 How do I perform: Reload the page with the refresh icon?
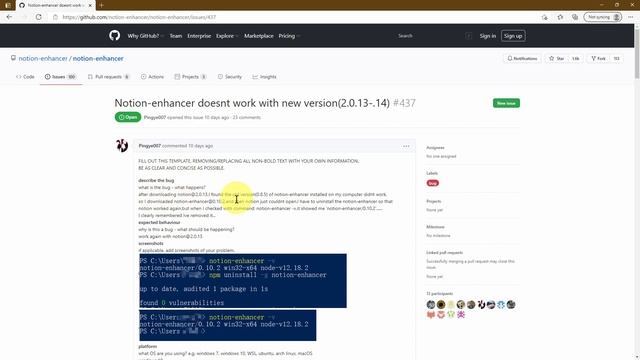pyautogui.click(x=39, y=17)
